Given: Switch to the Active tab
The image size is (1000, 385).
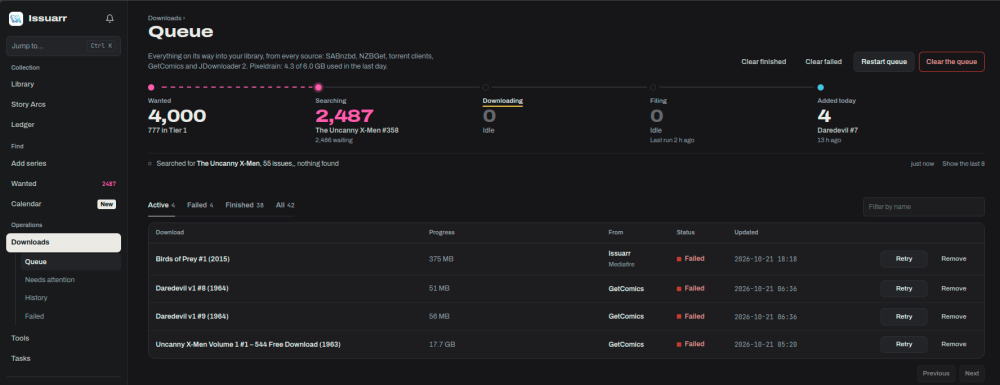Looking at the screenshot, I should [x=161, y=205].
